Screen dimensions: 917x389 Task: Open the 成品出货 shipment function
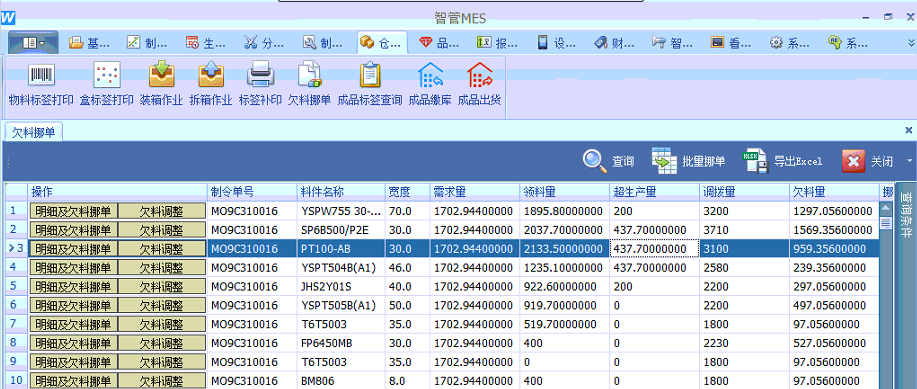click(480, 85)
